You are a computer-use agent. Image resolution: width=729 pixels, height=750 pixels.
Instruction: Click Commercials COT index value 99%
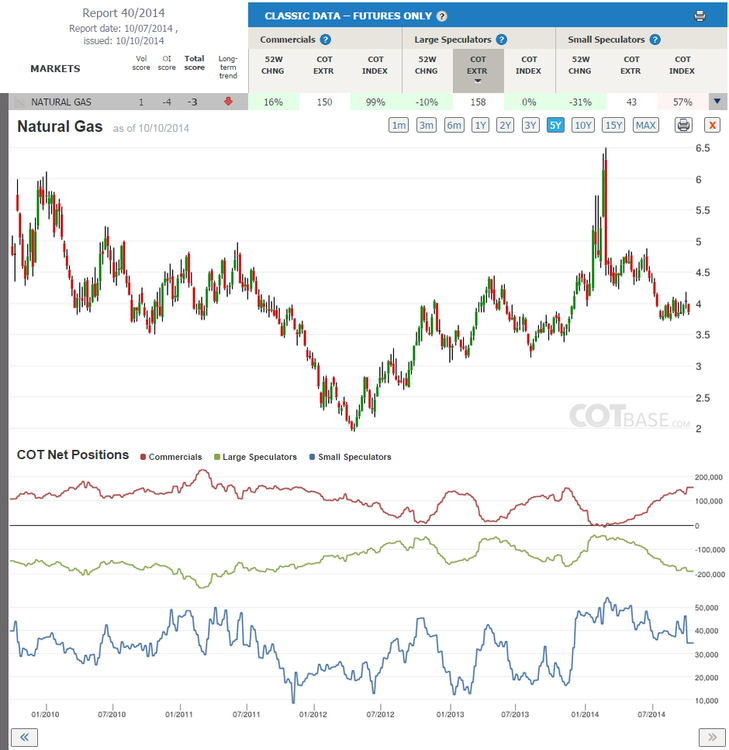376,102
